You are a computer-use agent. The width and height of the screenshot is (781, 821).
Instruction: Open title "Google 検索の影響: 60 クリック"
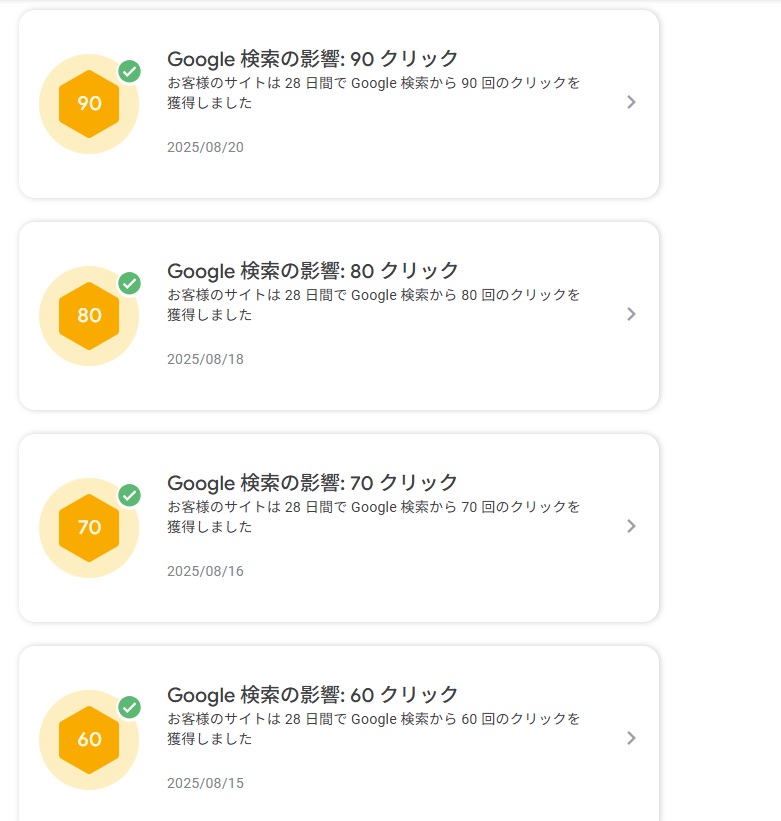point(313,695)
